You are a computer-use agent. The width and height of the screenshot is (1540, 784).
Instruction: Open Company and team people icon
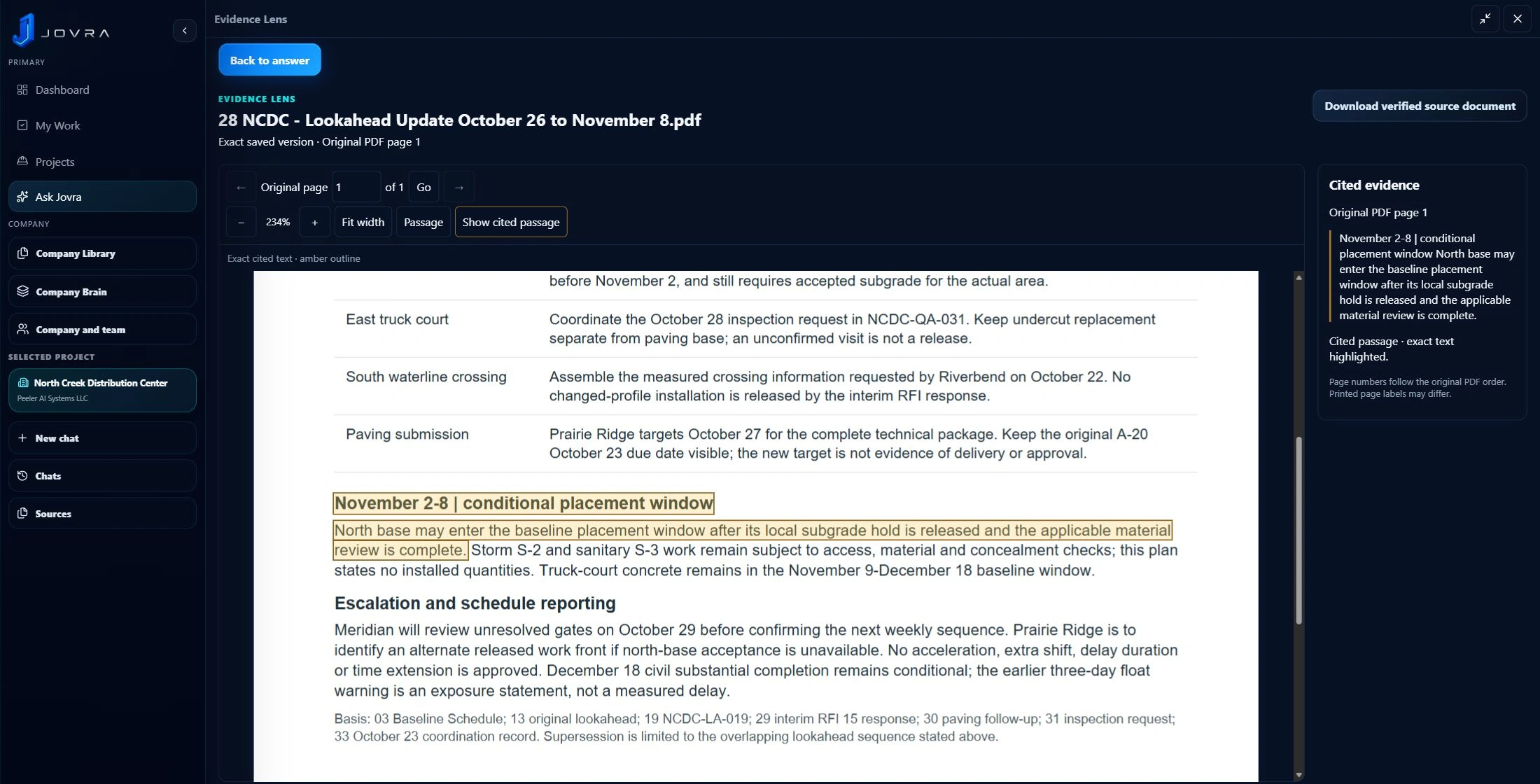(x=22, y=329)
